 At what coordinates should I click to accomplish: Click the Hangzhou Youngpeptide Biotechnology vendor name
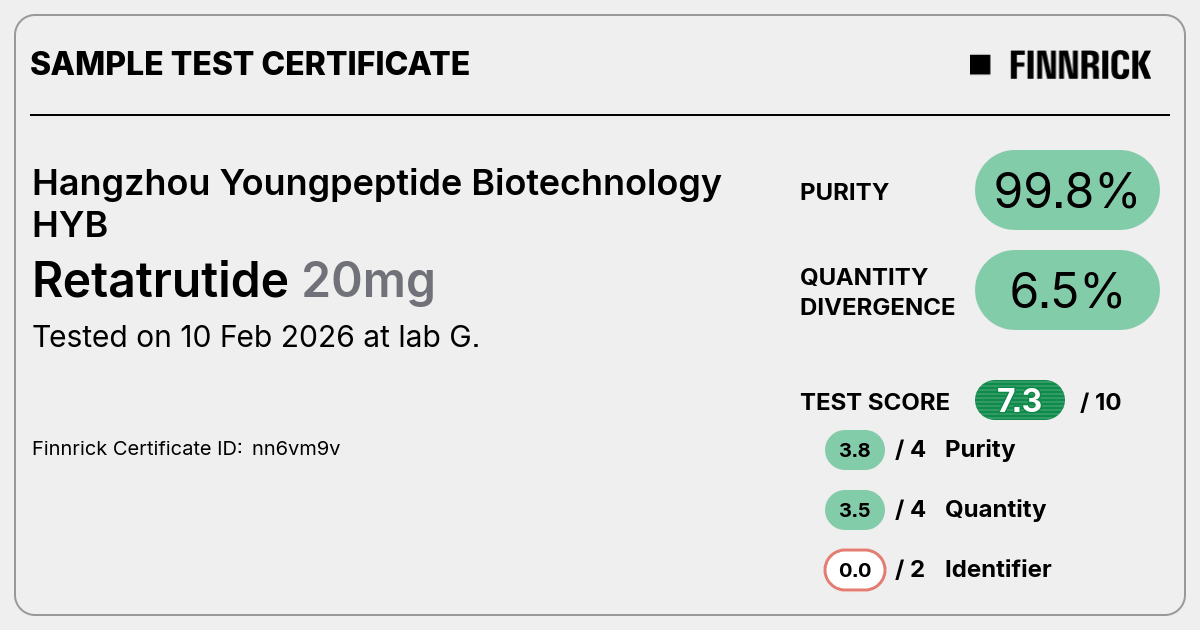click(377, 184)
